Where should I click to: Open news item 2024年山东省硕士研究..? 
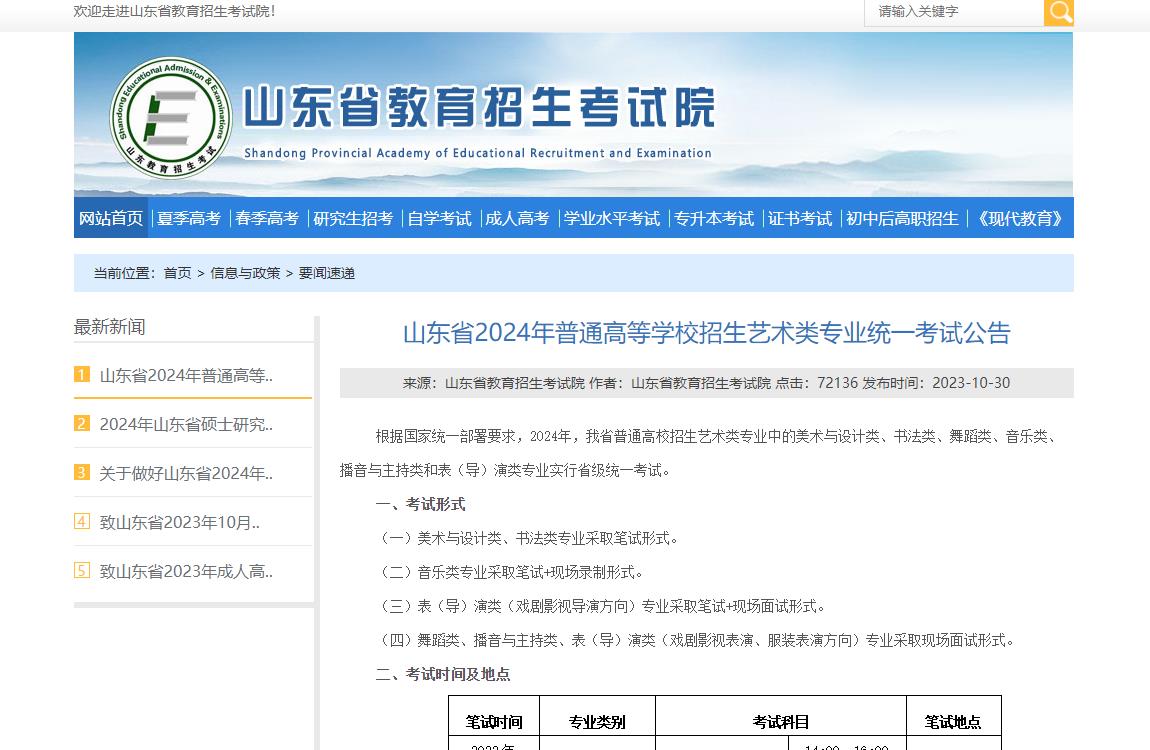tap(186, 424)
